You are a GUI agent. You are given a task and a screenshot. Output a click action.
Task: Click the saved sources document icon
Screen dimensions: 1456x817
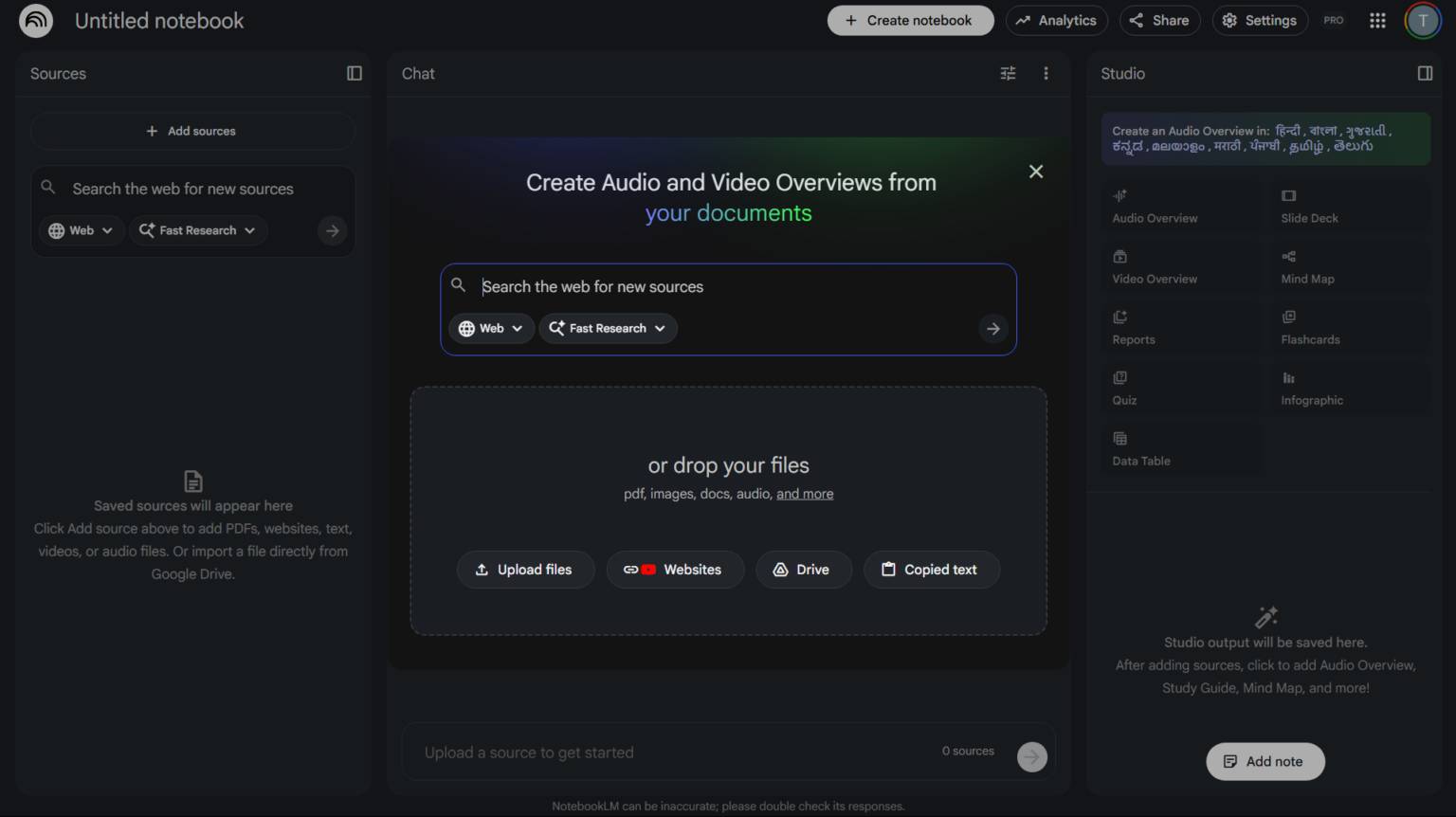pos(193,481)
